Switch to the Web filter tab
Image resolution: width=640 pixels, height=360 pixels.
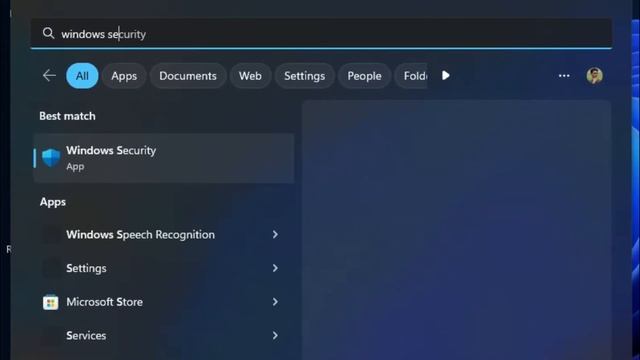(250, 76)
